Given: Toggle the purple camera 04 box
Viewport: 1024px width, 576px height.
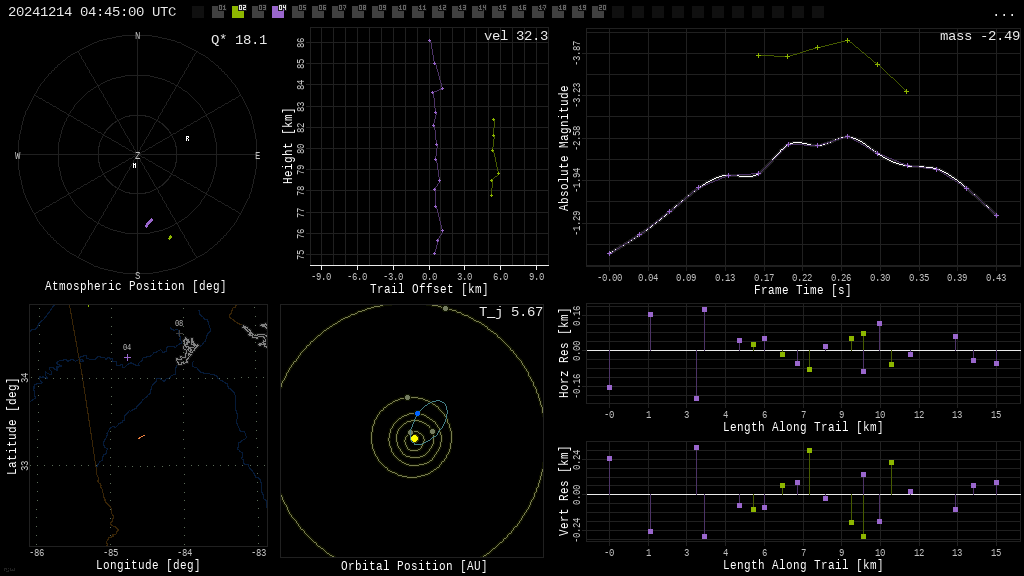Looking at the screenshot, I should click(x=278, y=12).
